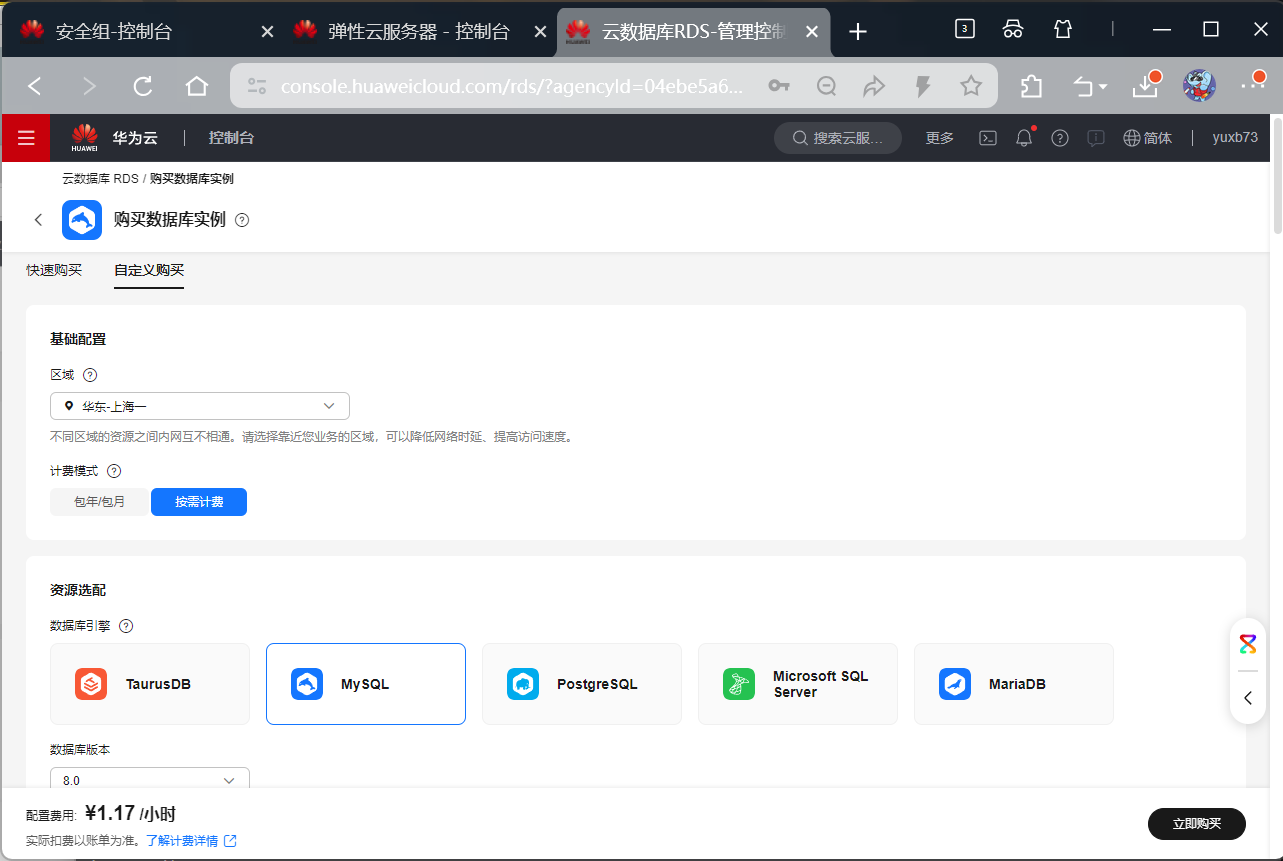Open the browser undo dropdown arrow
This screenshot has height=861, width=1283.
[1104, 87]
